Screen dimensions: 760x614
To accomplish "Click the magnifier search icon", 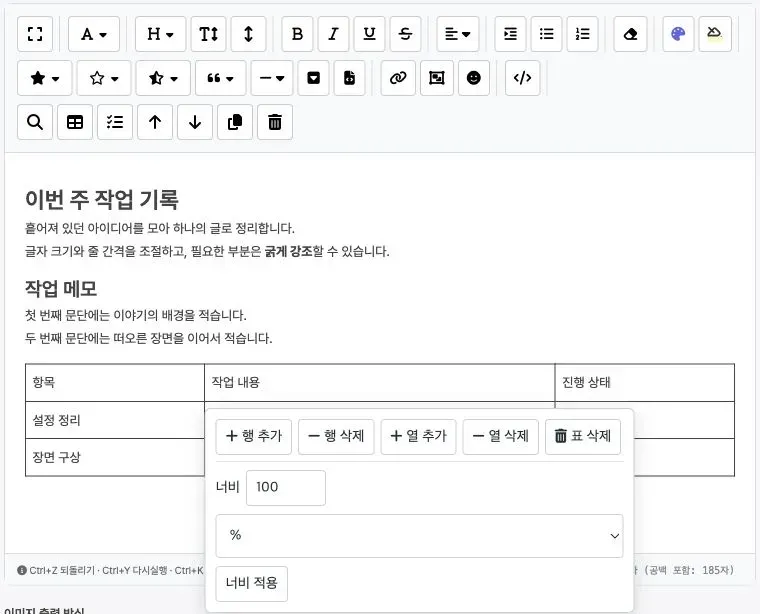I will [x=35, y=122].
